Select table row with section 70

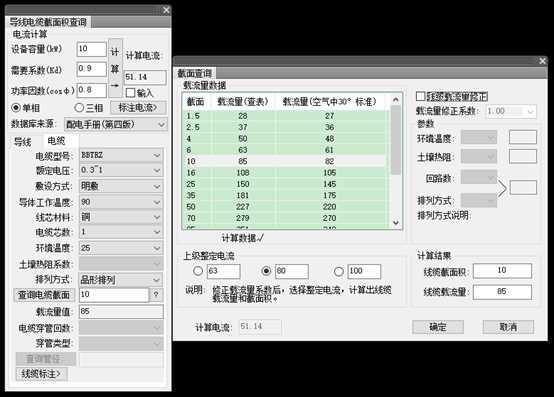[x=286, y=218]
